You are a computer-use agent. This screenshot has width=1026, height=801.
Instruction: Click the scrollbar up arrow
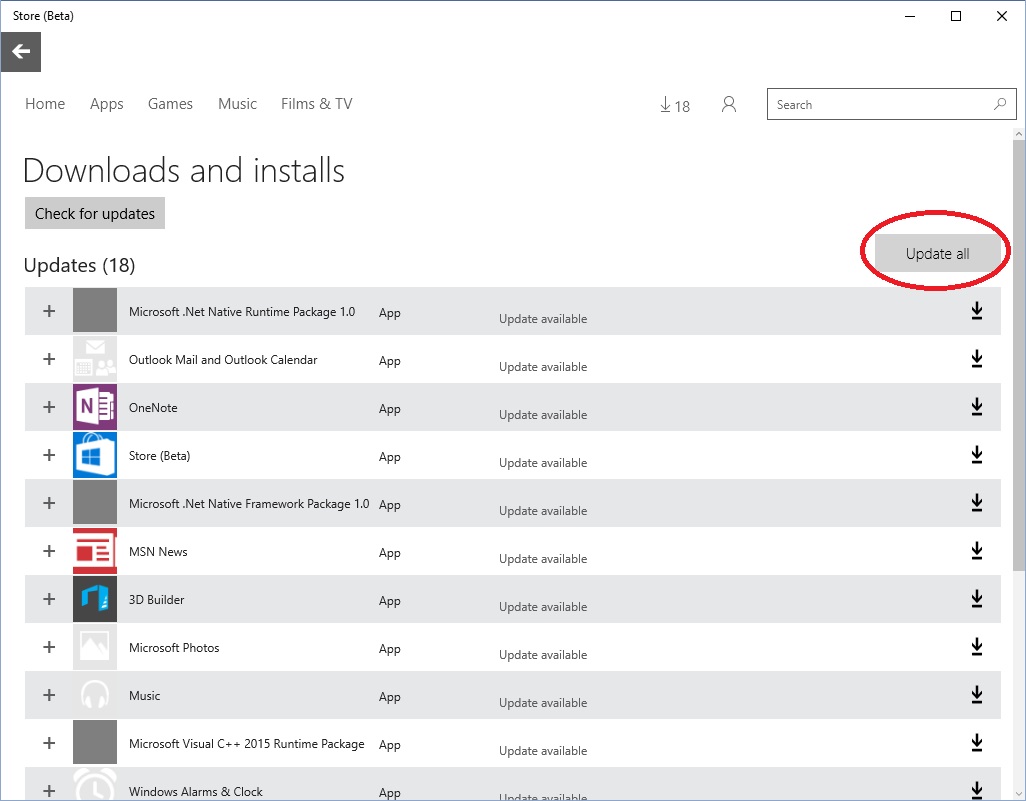pos(1019,134)
